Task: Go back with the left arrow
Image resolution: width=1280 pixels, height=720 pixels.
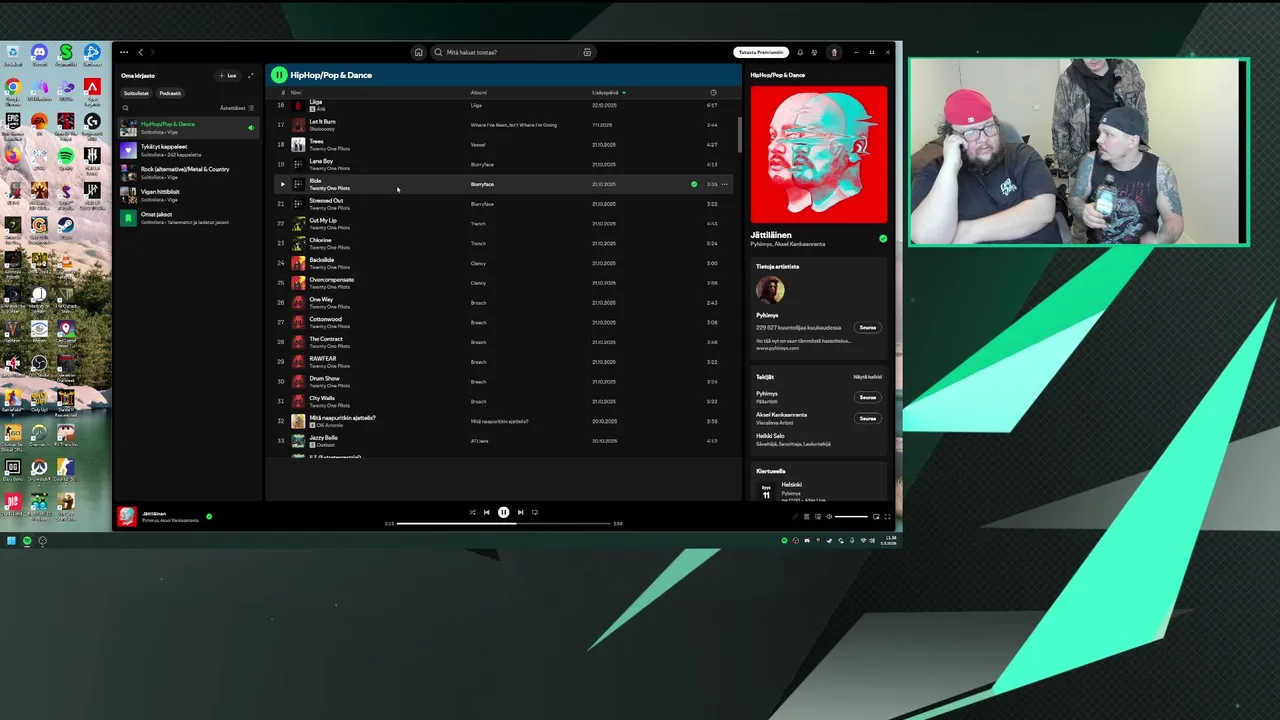Action: point(141,52)
